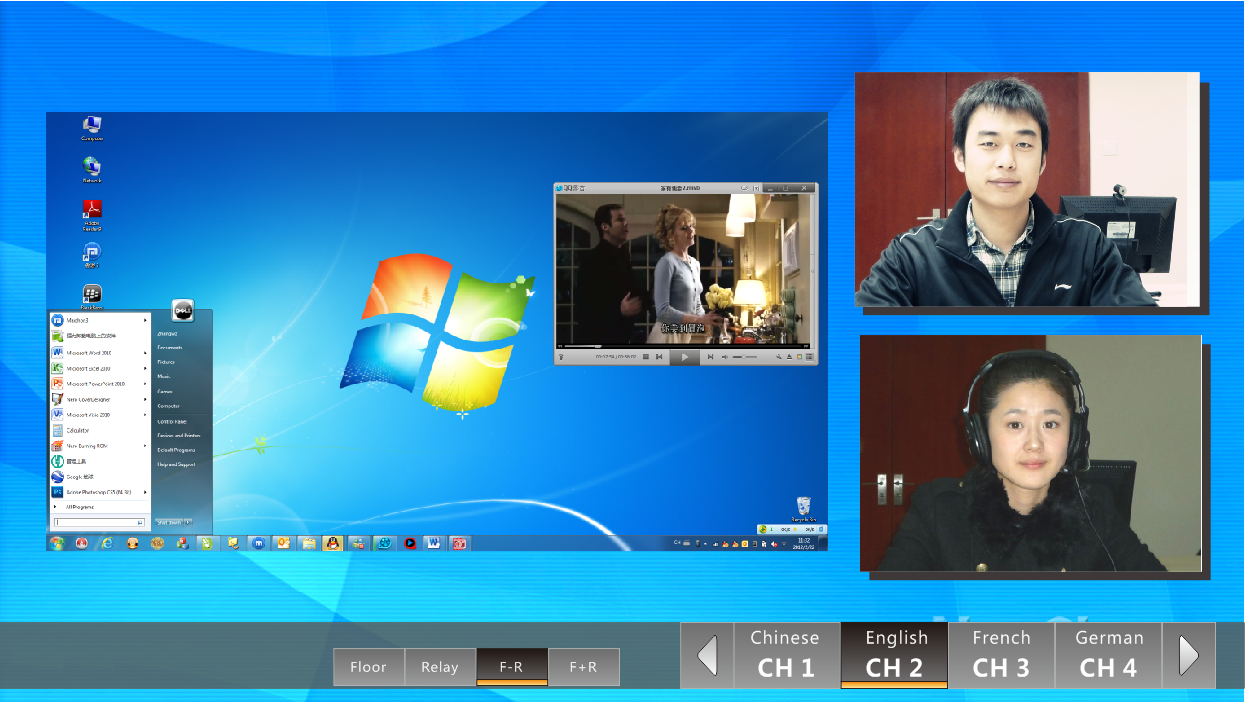Image resolution: width=1245 pixels, height=702 pixels.
Task: Stop the video in the media player
Action: click(646, 357)
